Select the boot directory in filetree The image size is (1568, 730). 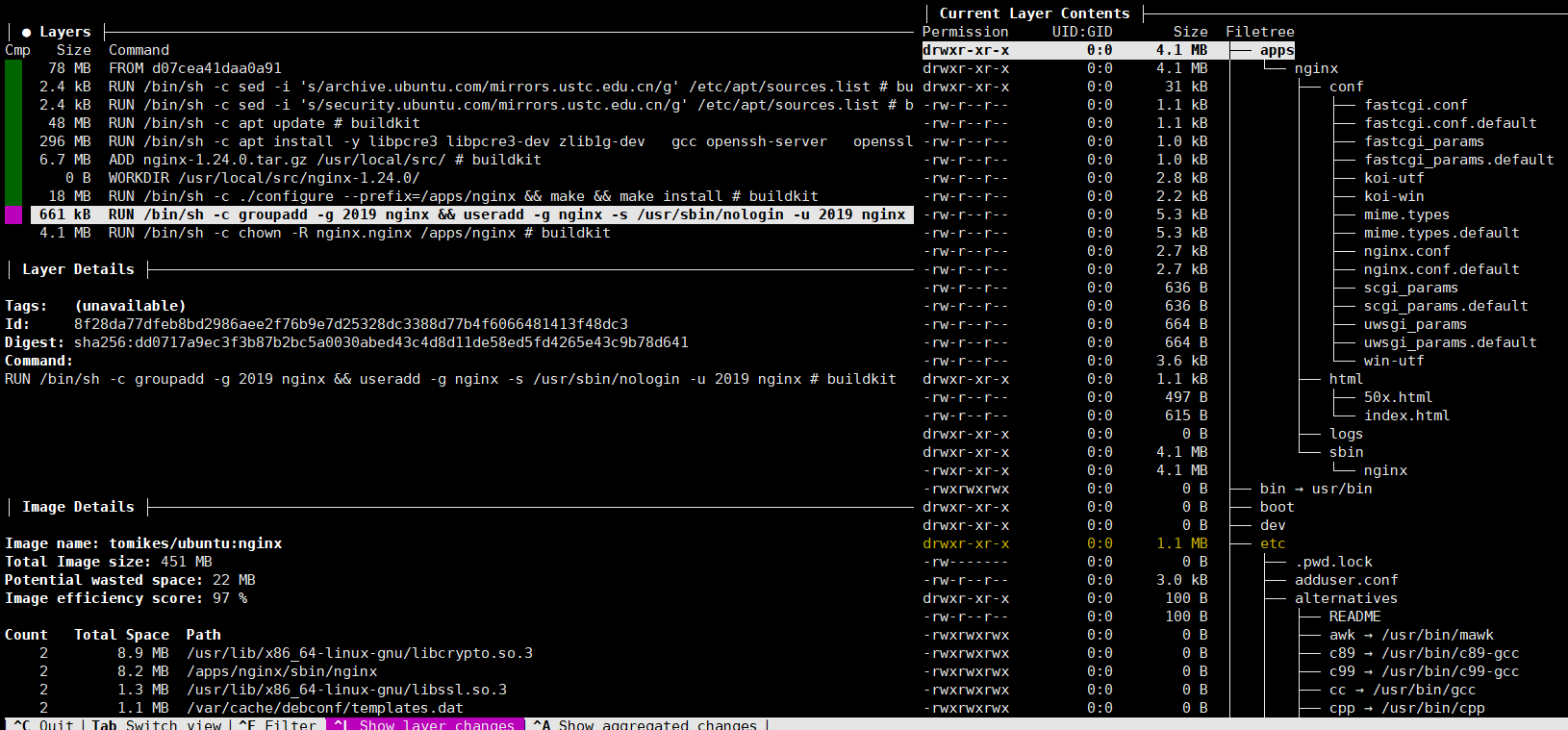coord(1277,507)
